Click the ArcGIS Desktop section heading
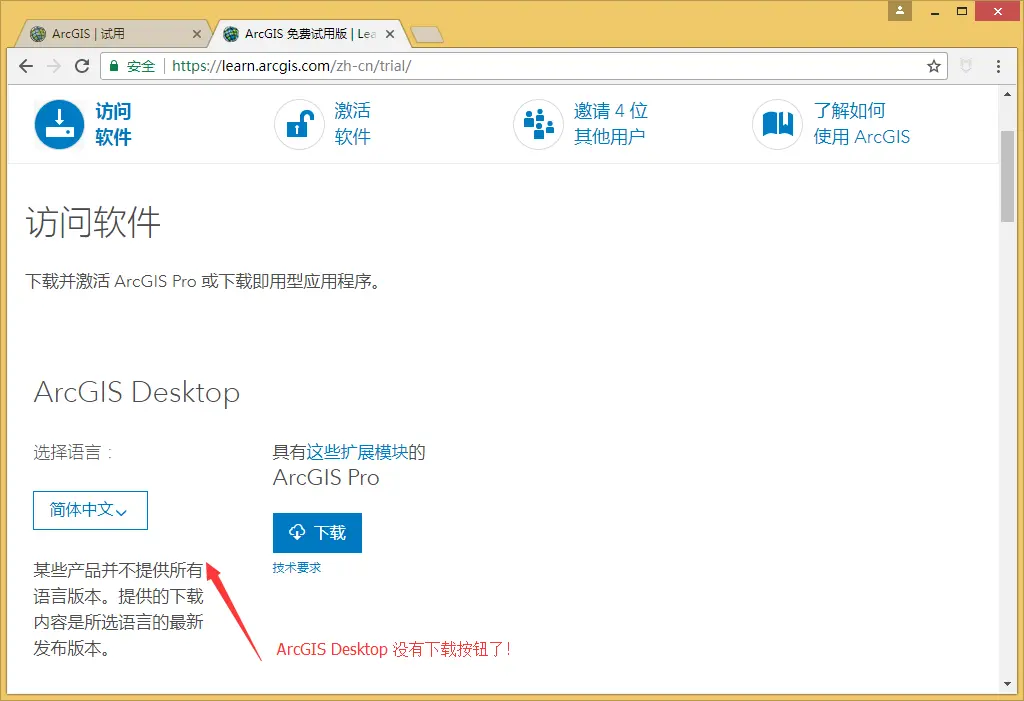Image resolution: width=1024 pixels, height=701 pixels. (137, 393)
